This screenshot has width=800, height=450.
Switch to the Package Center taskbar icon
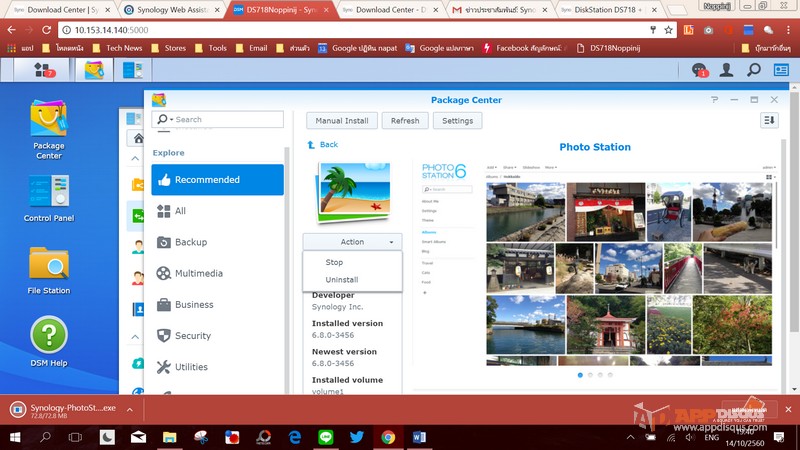94,70
